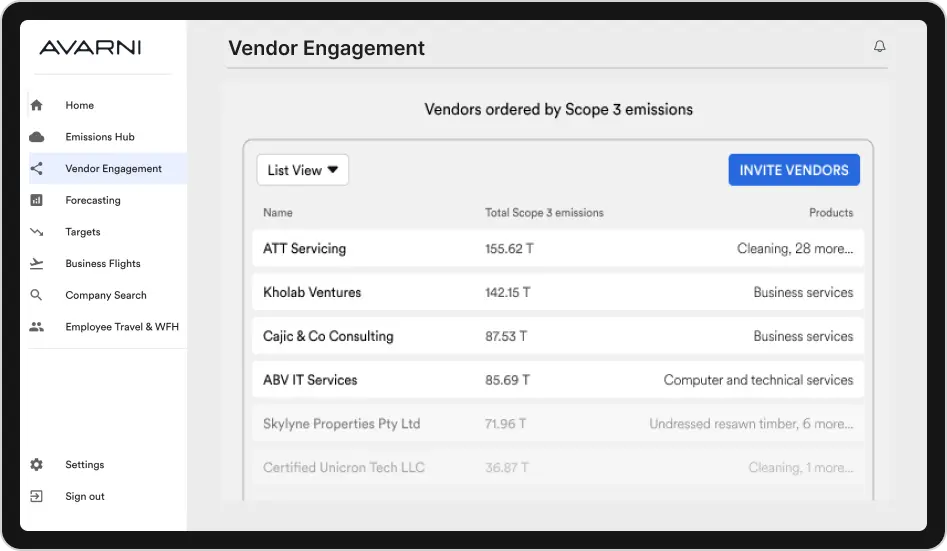Viewport: 947px width, 551px height.
Task: Click the 85.69 T emissions value
Action: 507,380
